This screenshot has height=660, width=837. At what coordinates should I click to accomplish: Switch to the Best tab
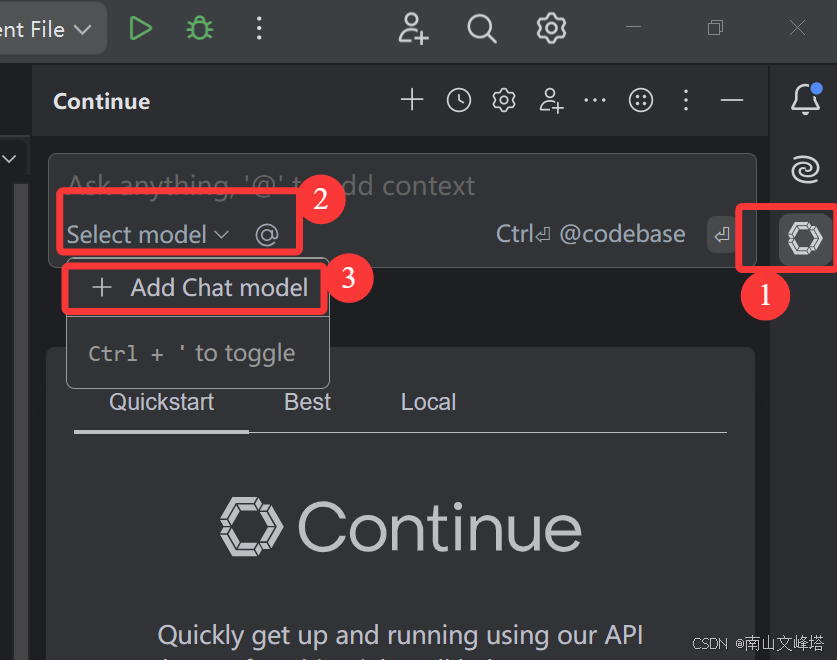pyautogui.click(x=307, y=402)
